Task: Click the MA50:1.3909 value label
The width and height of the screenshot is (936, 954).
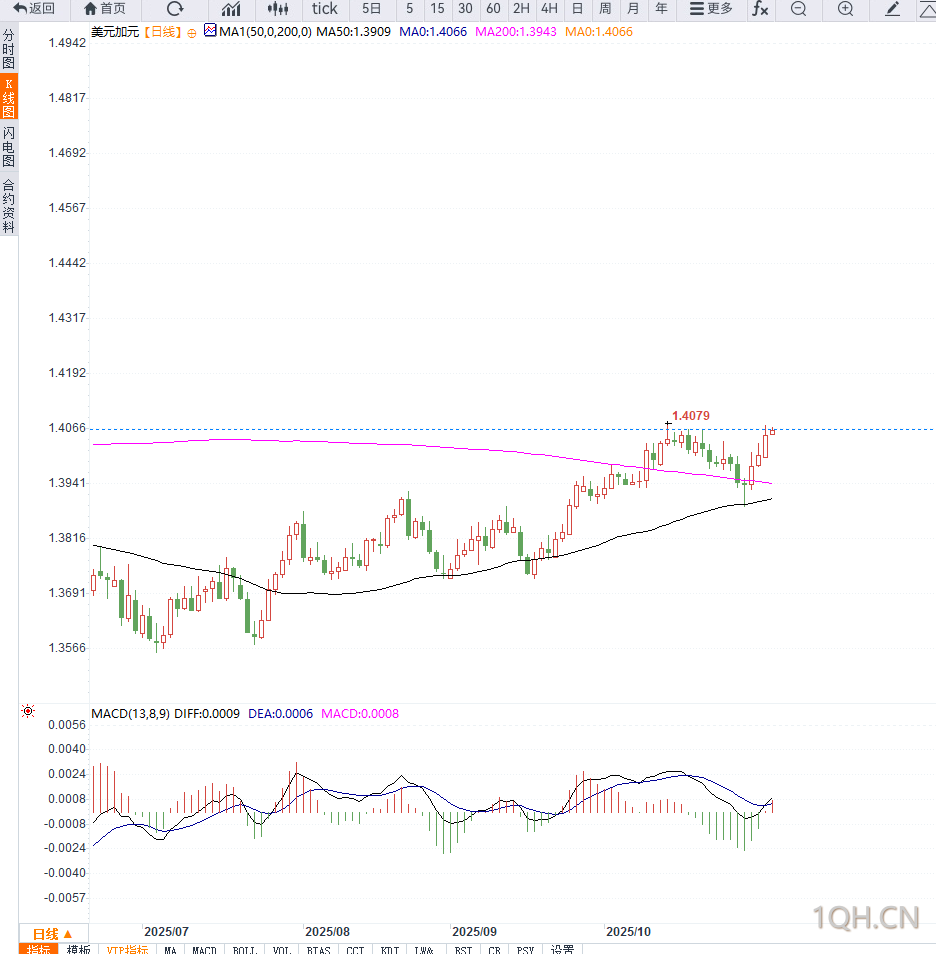Action: tap(354, 32)
